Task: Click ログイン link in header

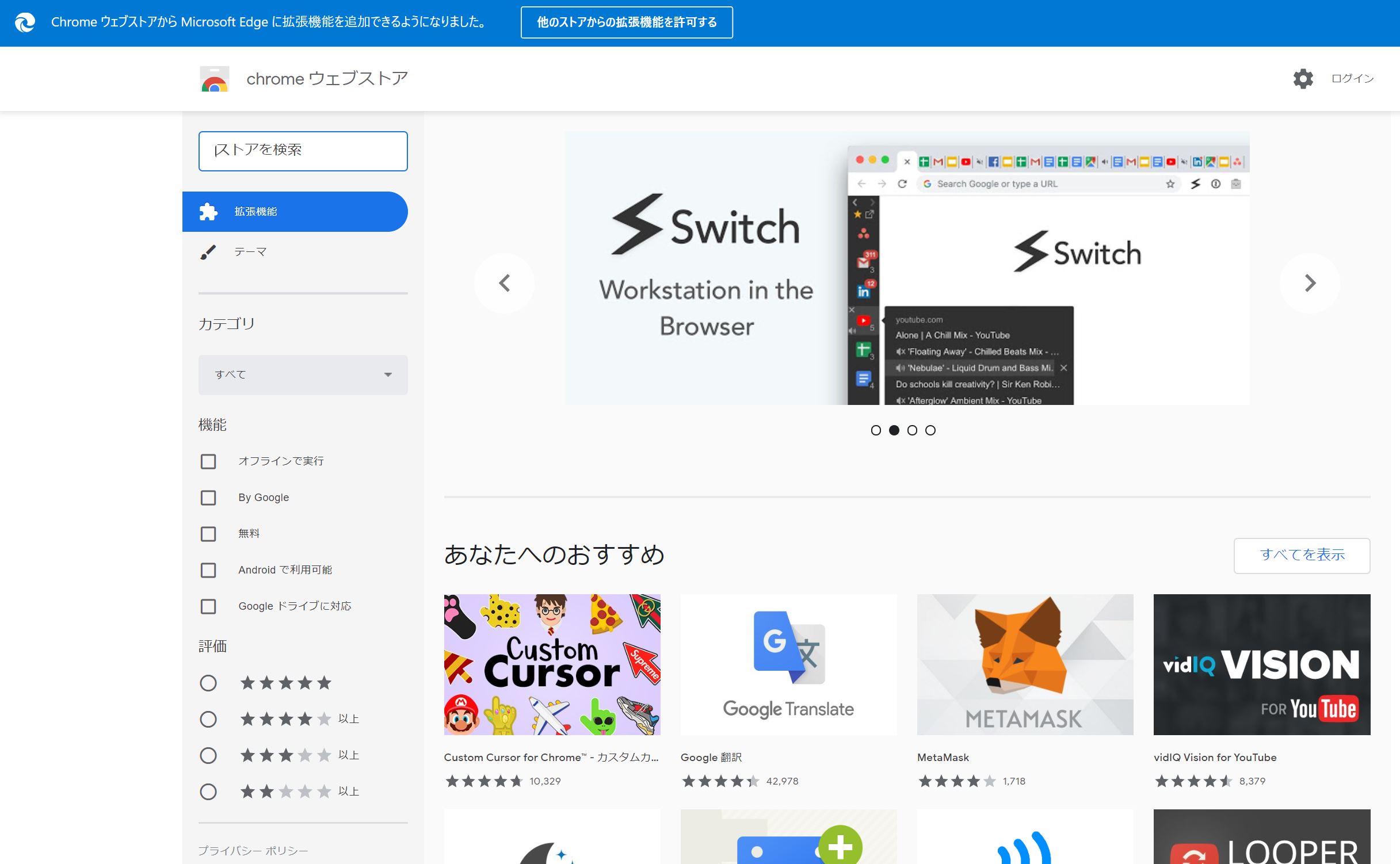Action: pos(1352,79)
